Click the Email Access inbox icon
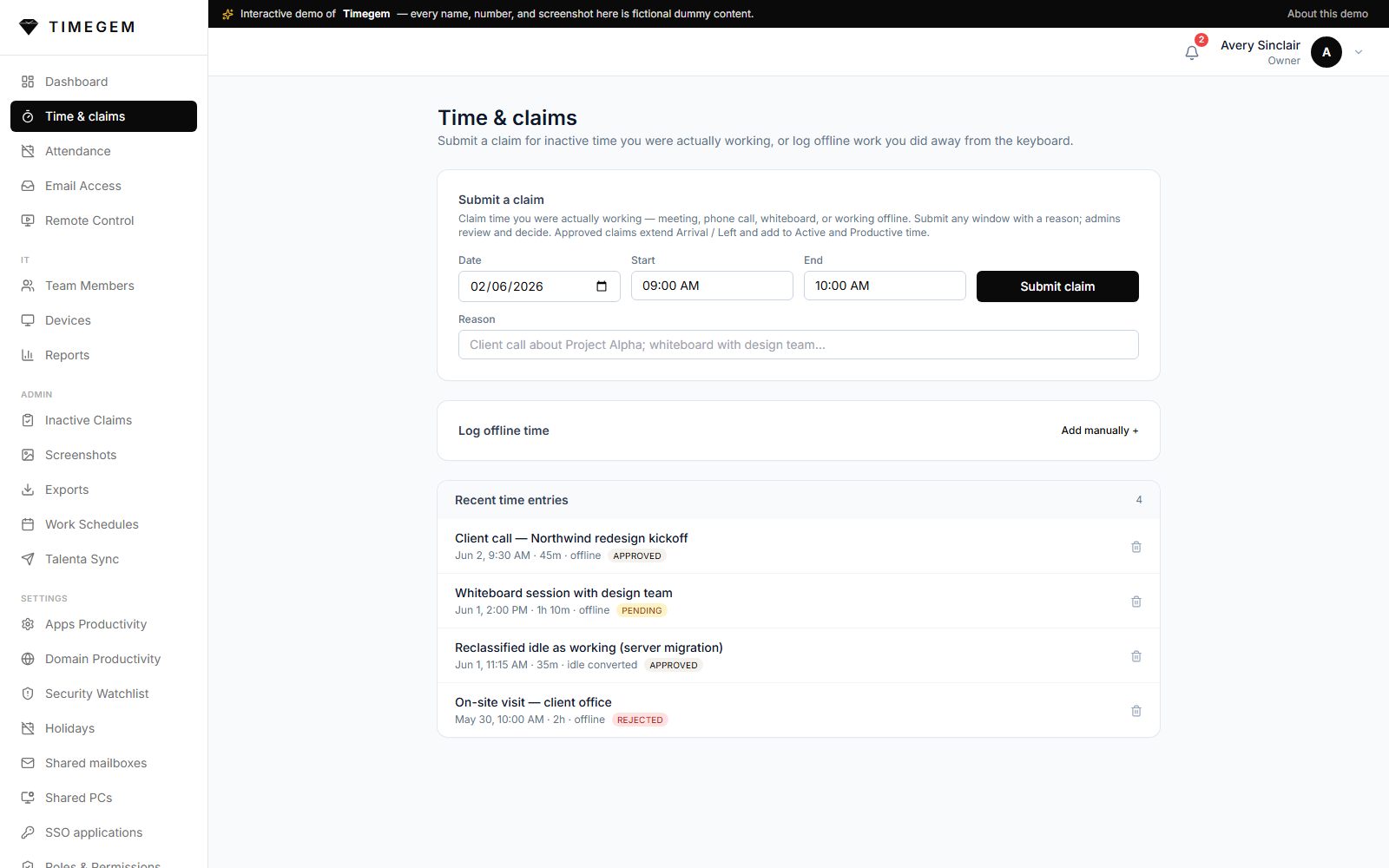 [x=28, y=186]
